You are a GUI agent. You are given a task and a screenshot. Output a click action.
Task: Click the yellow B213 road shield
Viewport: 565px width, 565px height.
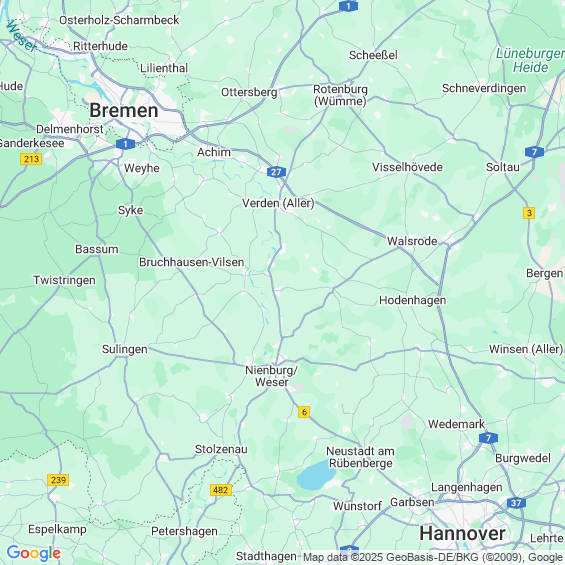31,159
